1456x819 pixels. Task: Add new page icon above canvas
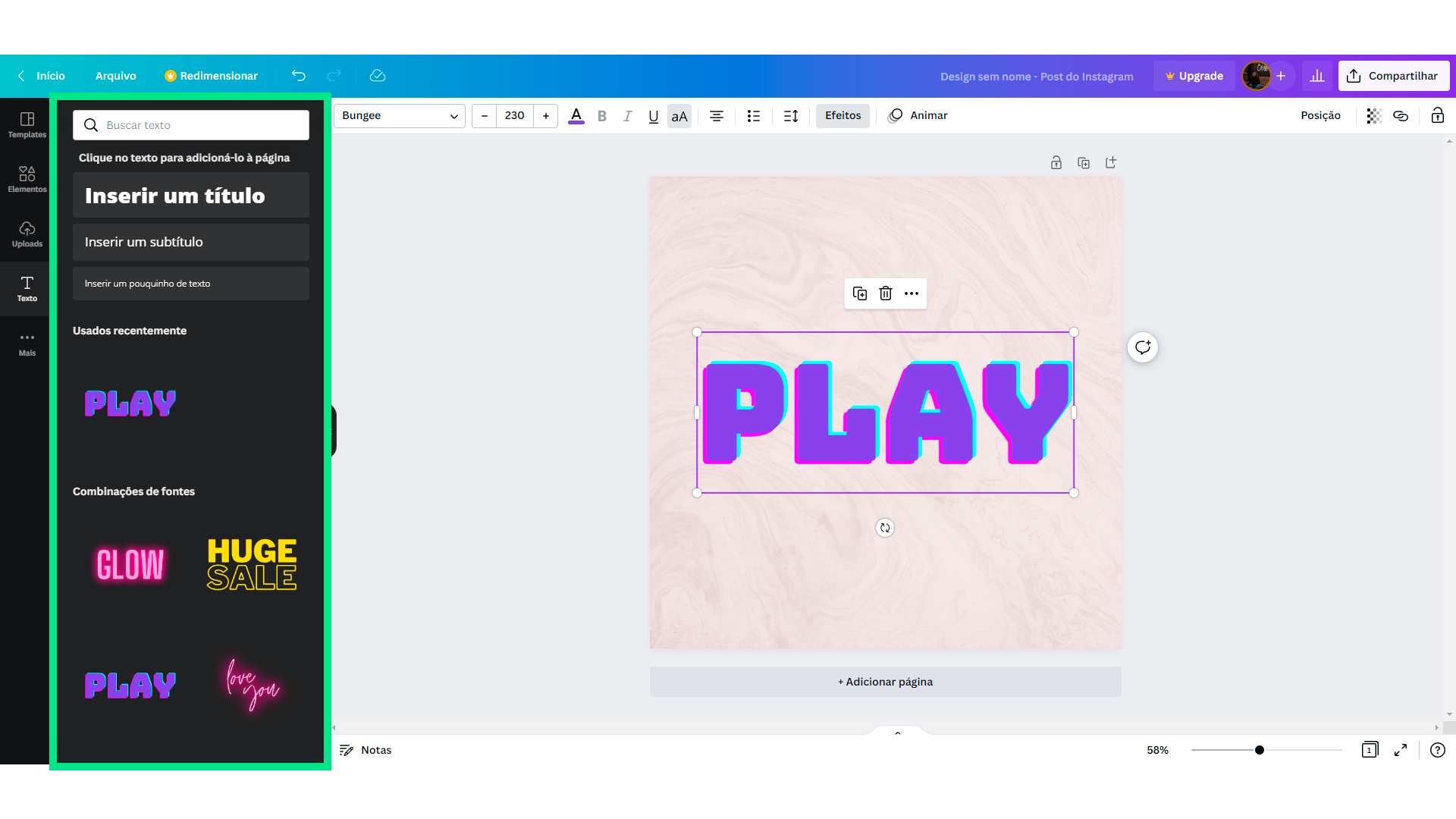click(1111, 162)
